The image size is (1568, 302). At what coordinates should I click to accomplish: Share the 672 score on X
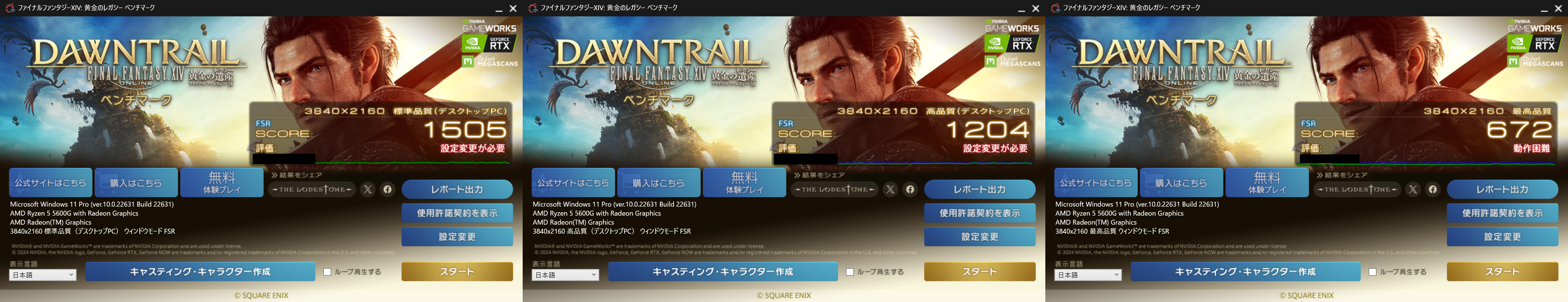1413,189
